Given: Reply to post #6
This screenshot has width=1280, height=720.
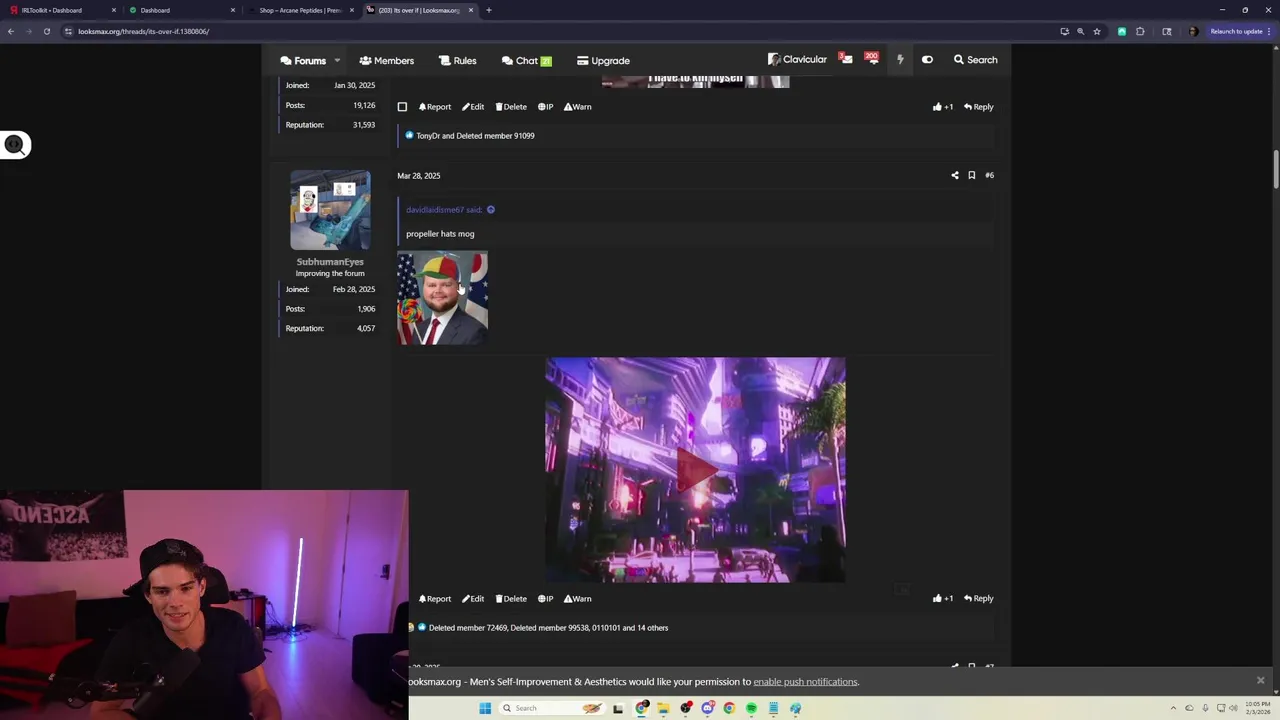Looking at the screenshot, I should 979,599.
